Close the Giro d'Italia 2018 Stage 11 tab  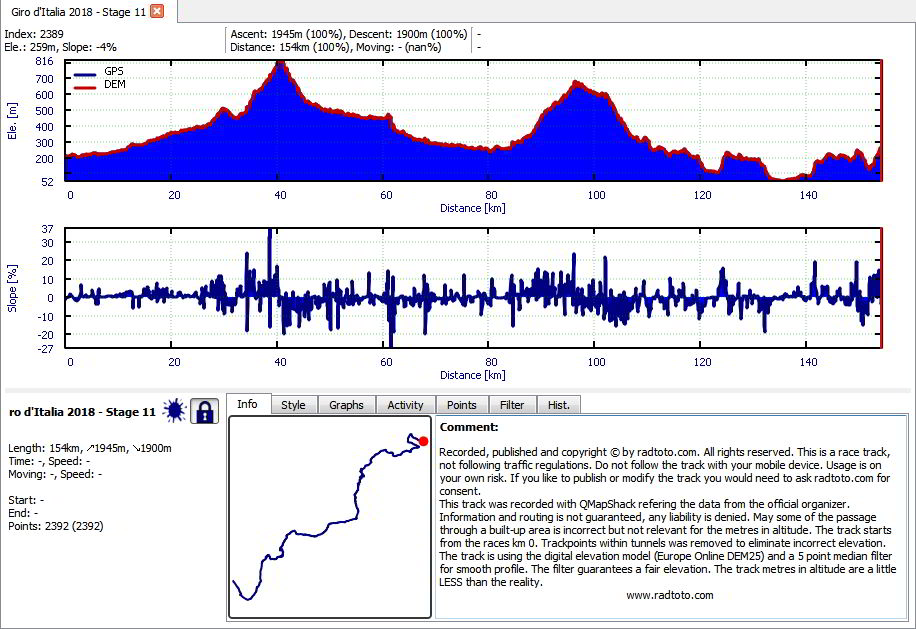point(157,11)
